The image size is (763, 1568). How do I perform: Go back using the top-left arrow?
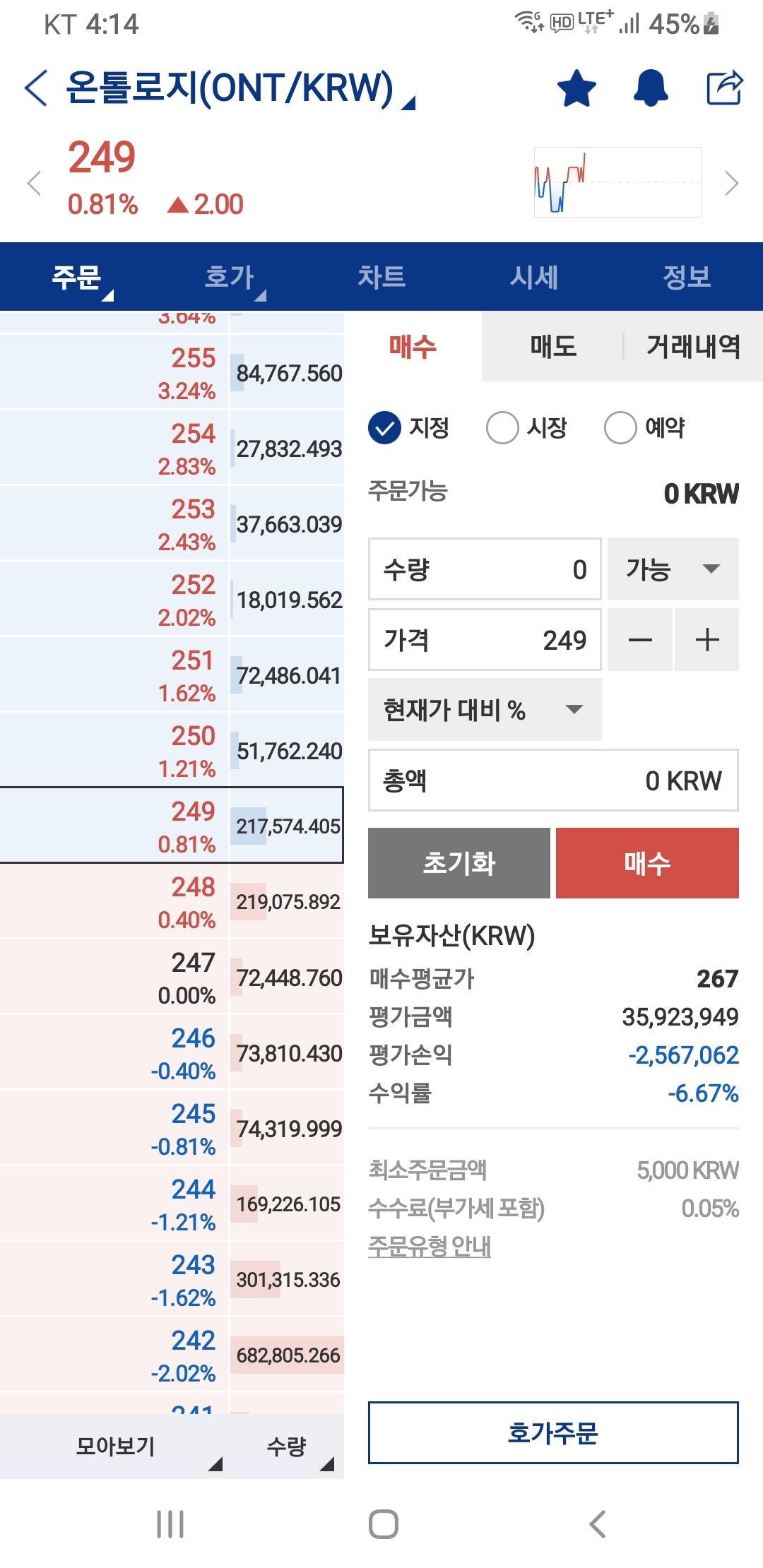tap(36, 88)
